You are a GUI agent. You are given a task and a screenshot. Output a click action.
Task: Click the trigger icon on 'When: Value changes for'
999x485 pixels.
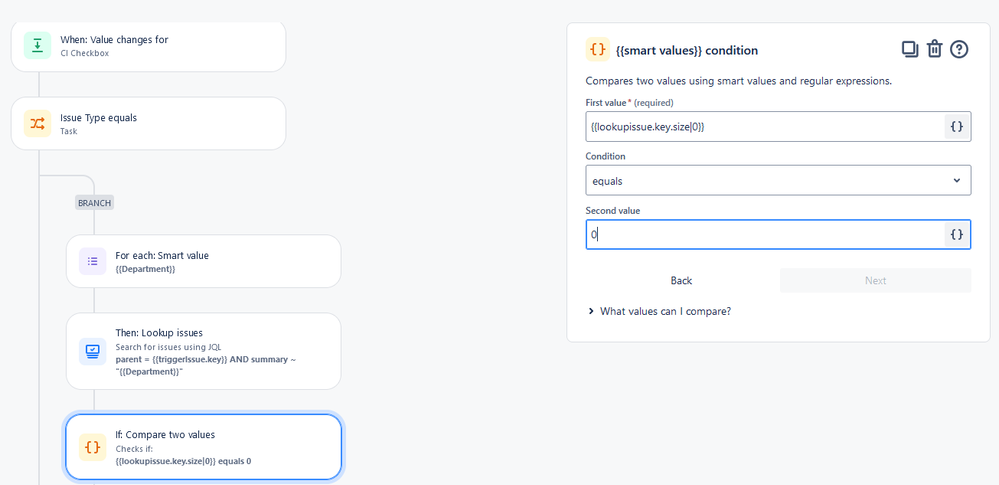pos(37,45)
